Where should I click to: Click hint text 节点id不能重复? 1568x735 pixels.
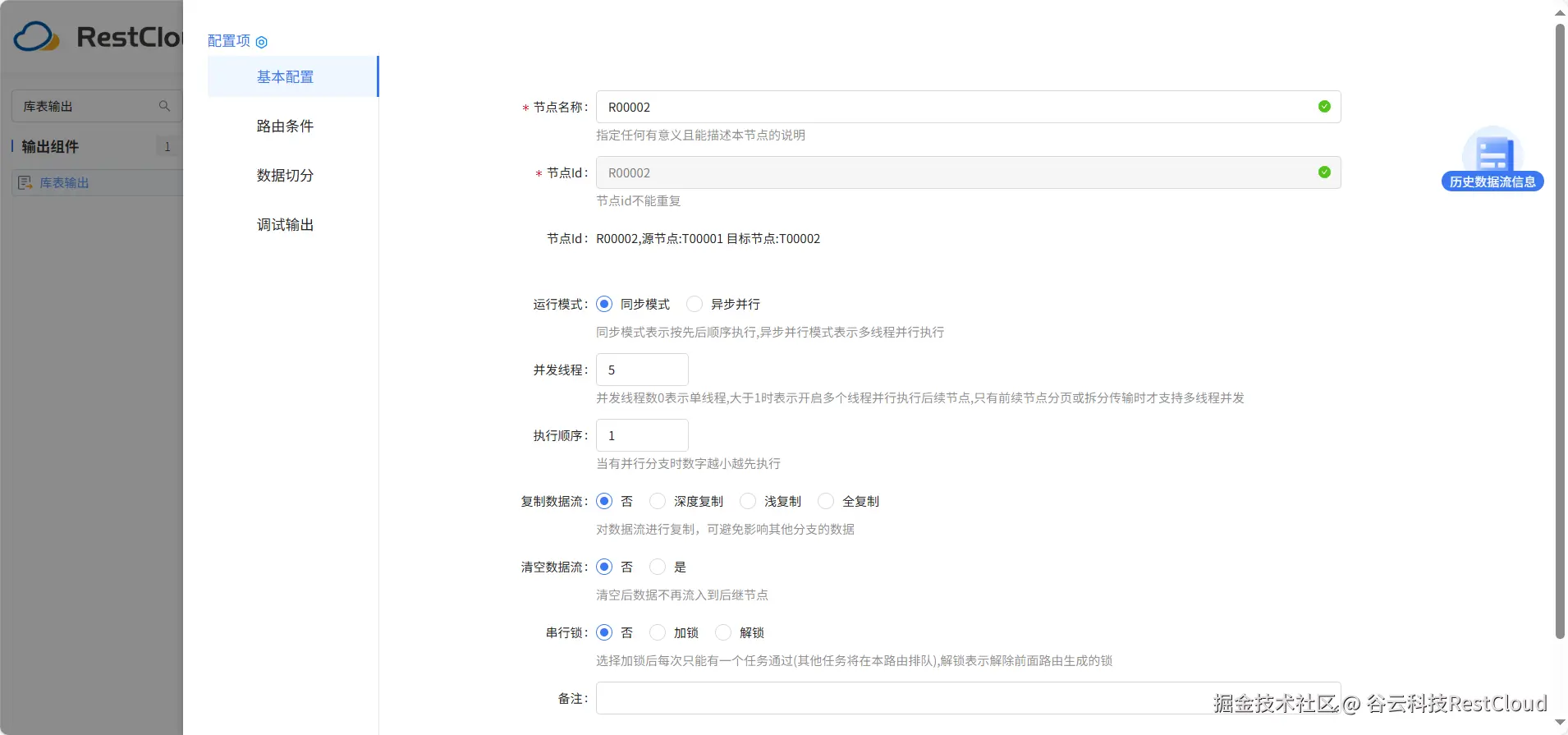coord(638,200)
